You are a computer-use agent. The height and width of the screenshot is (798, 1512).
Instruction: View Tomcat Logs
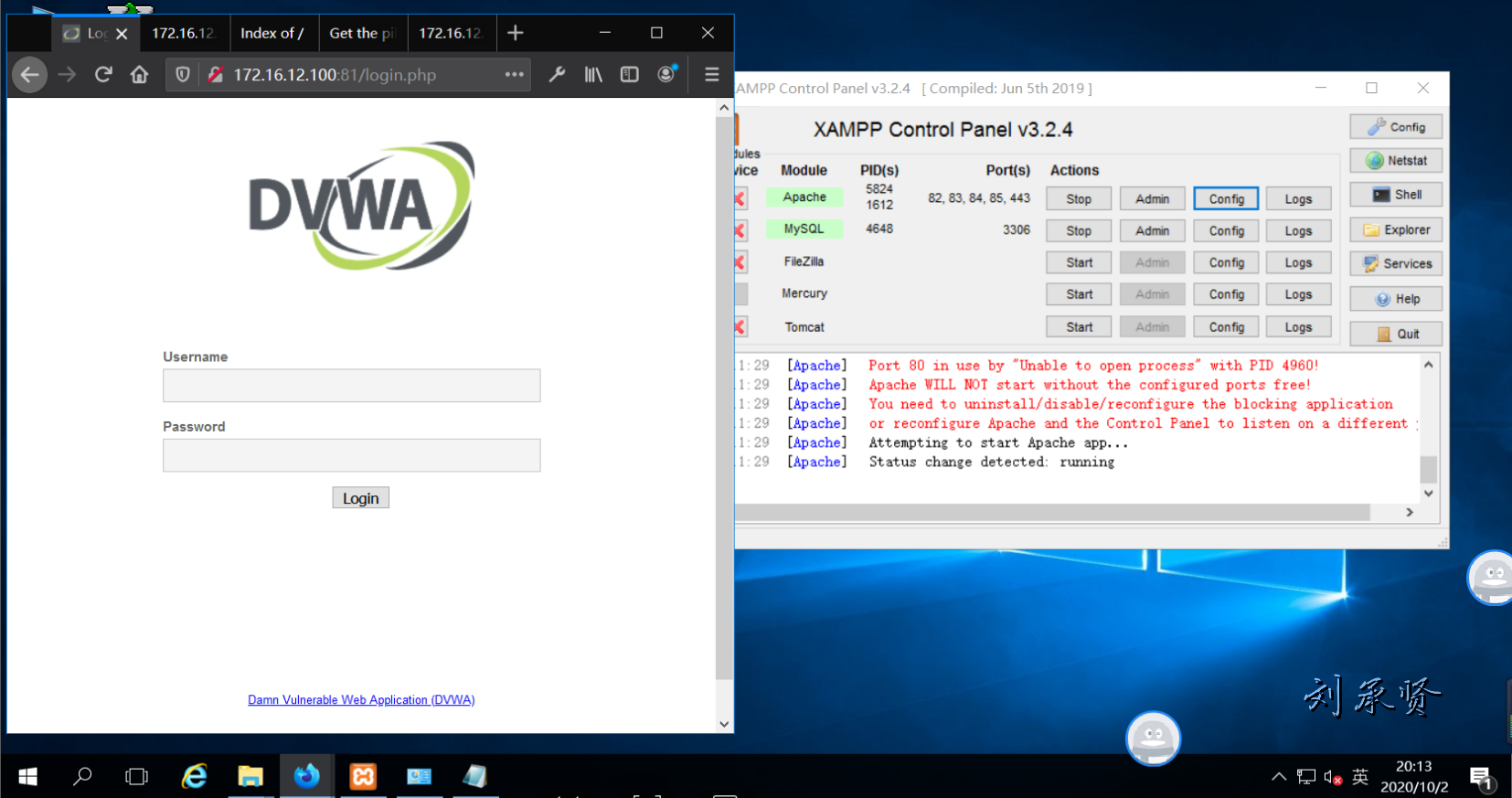coord(1299,327)
